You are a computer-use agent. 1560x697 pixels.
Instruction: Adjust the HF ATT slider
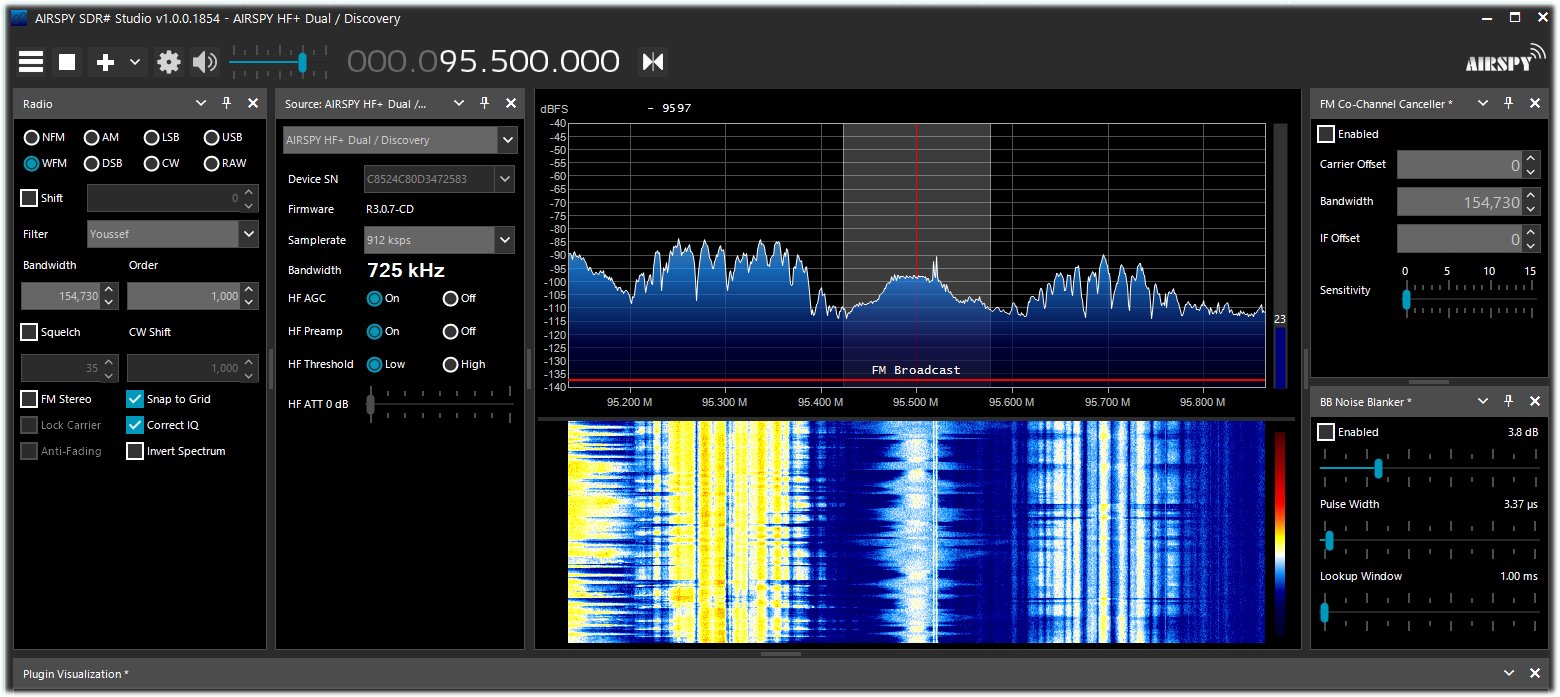point(440,404)
